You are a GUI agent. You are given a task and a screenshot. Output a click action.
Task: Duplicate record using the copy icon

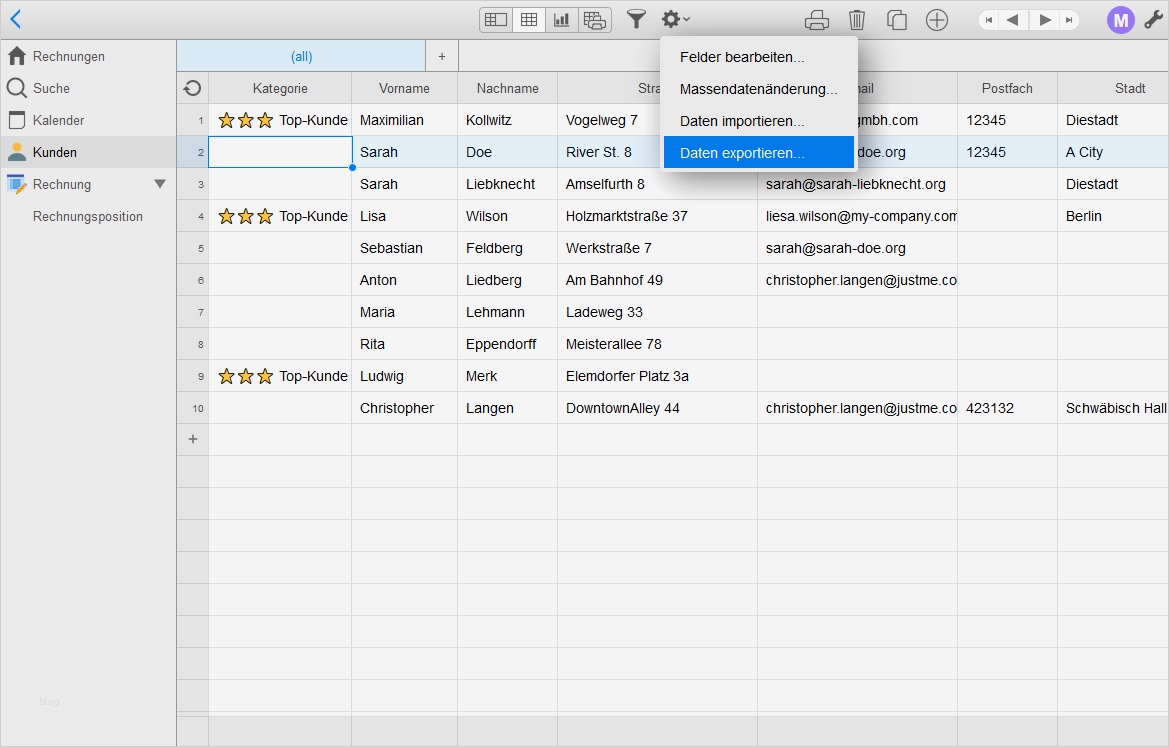897,20
